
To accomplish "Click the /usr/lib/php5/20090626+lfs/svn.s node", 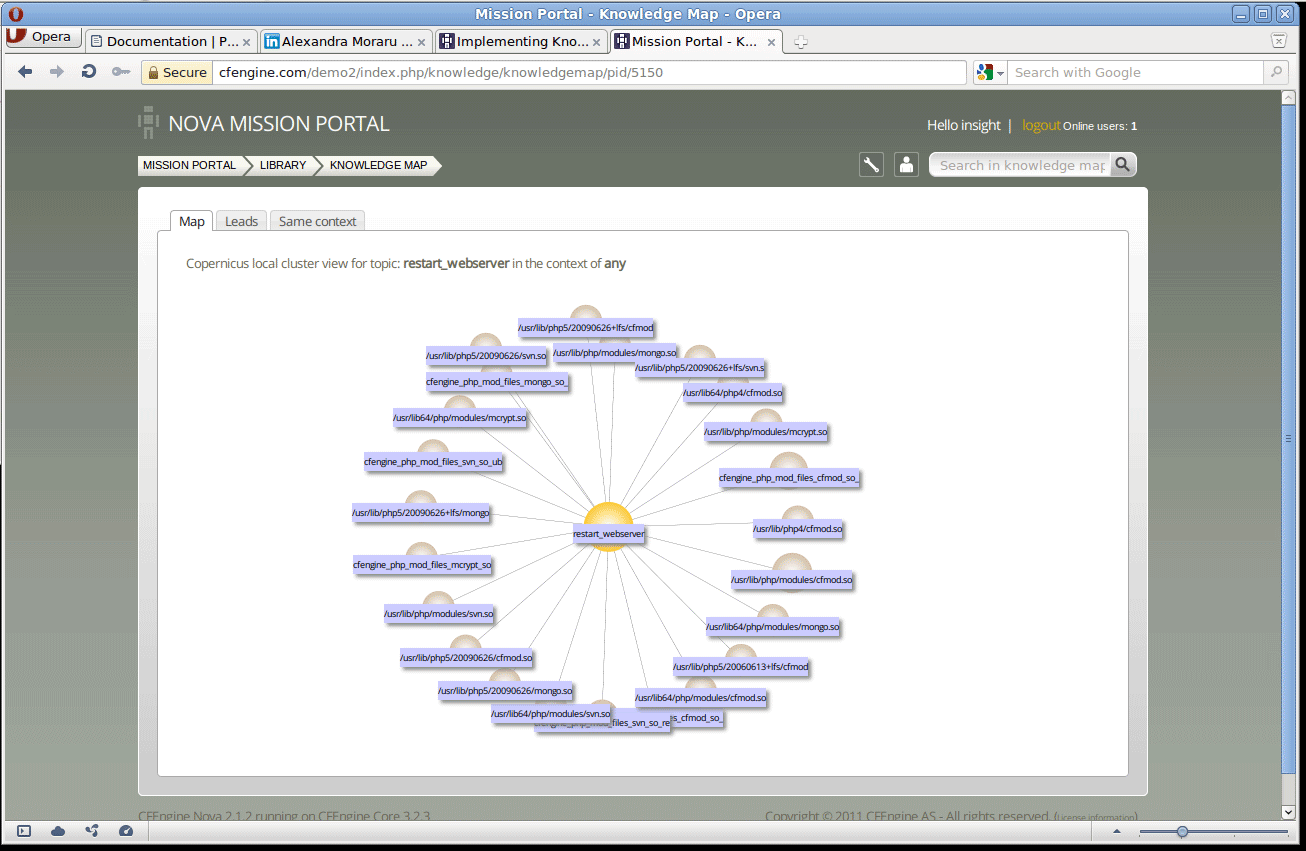I will click(699, 367).
